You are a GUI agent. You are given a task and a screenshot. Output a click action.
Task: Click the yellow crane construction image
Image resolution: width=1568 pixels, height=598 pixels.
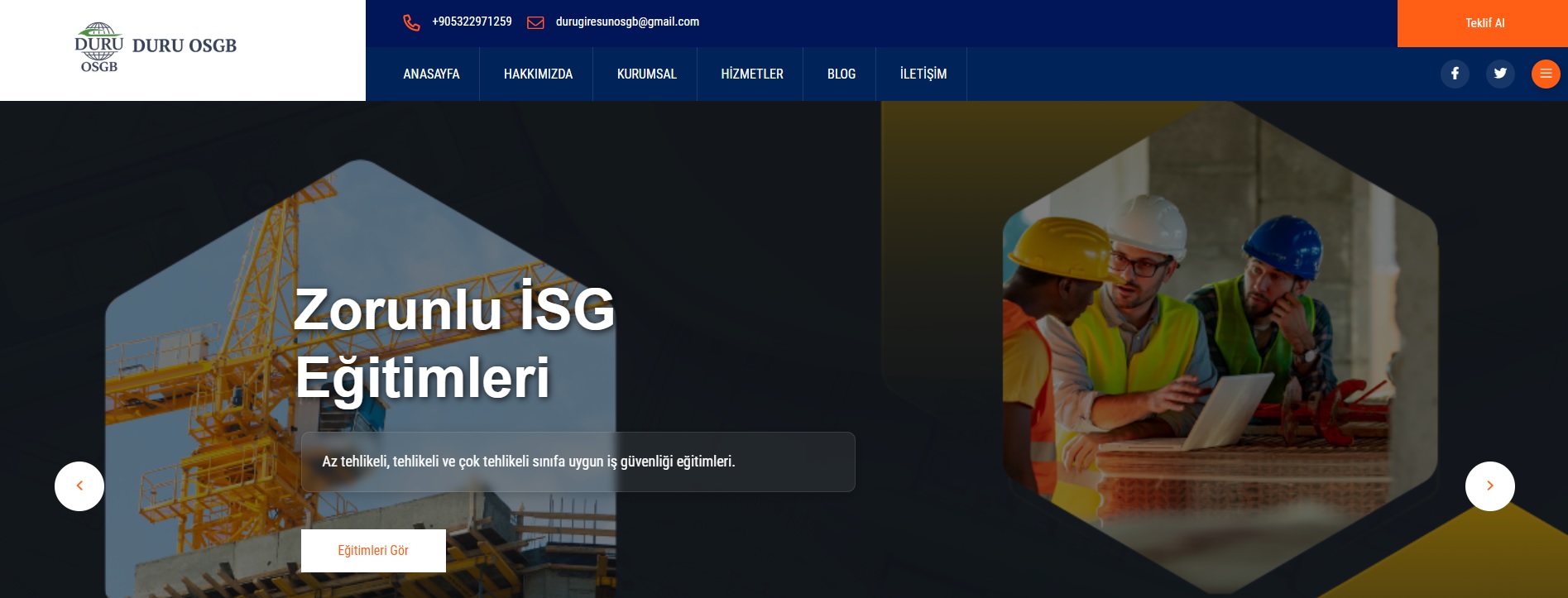tap(360, 380)
